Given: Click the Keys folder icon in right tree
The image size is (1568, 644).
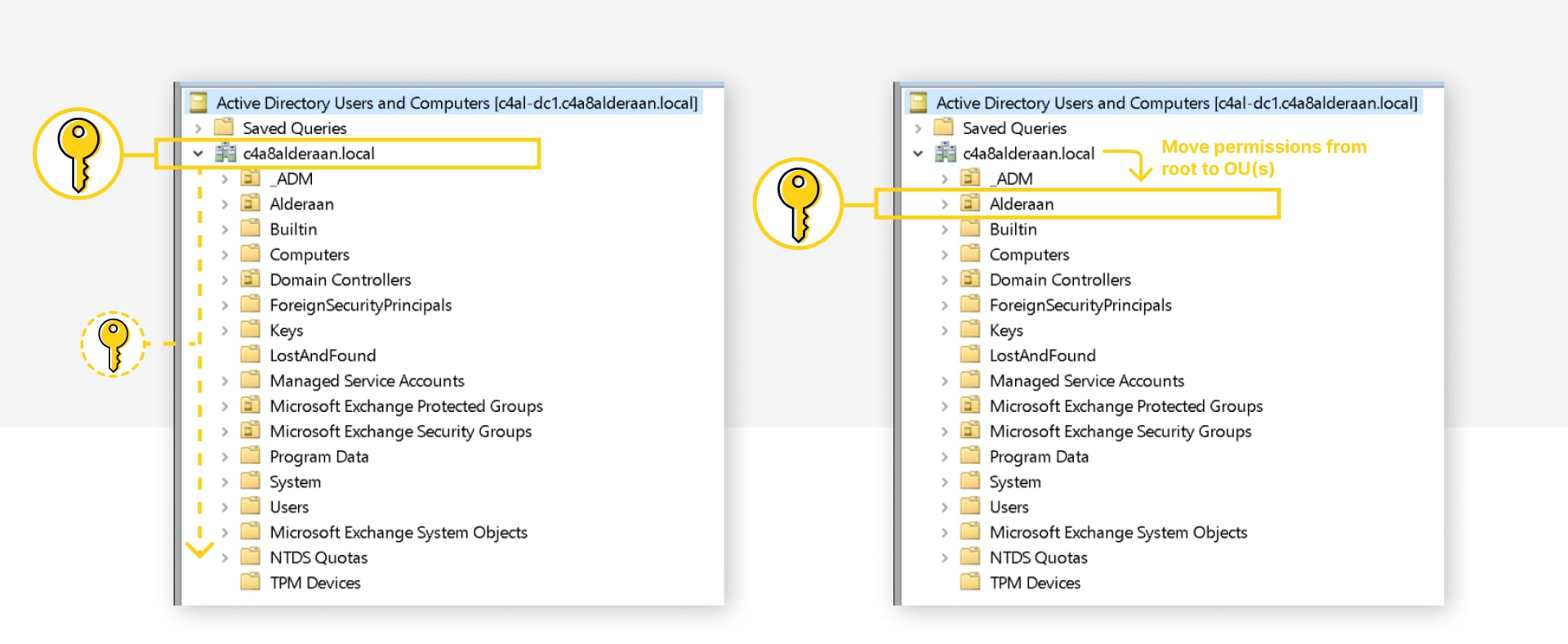Looking at the screenshot, I should (970, 330).
